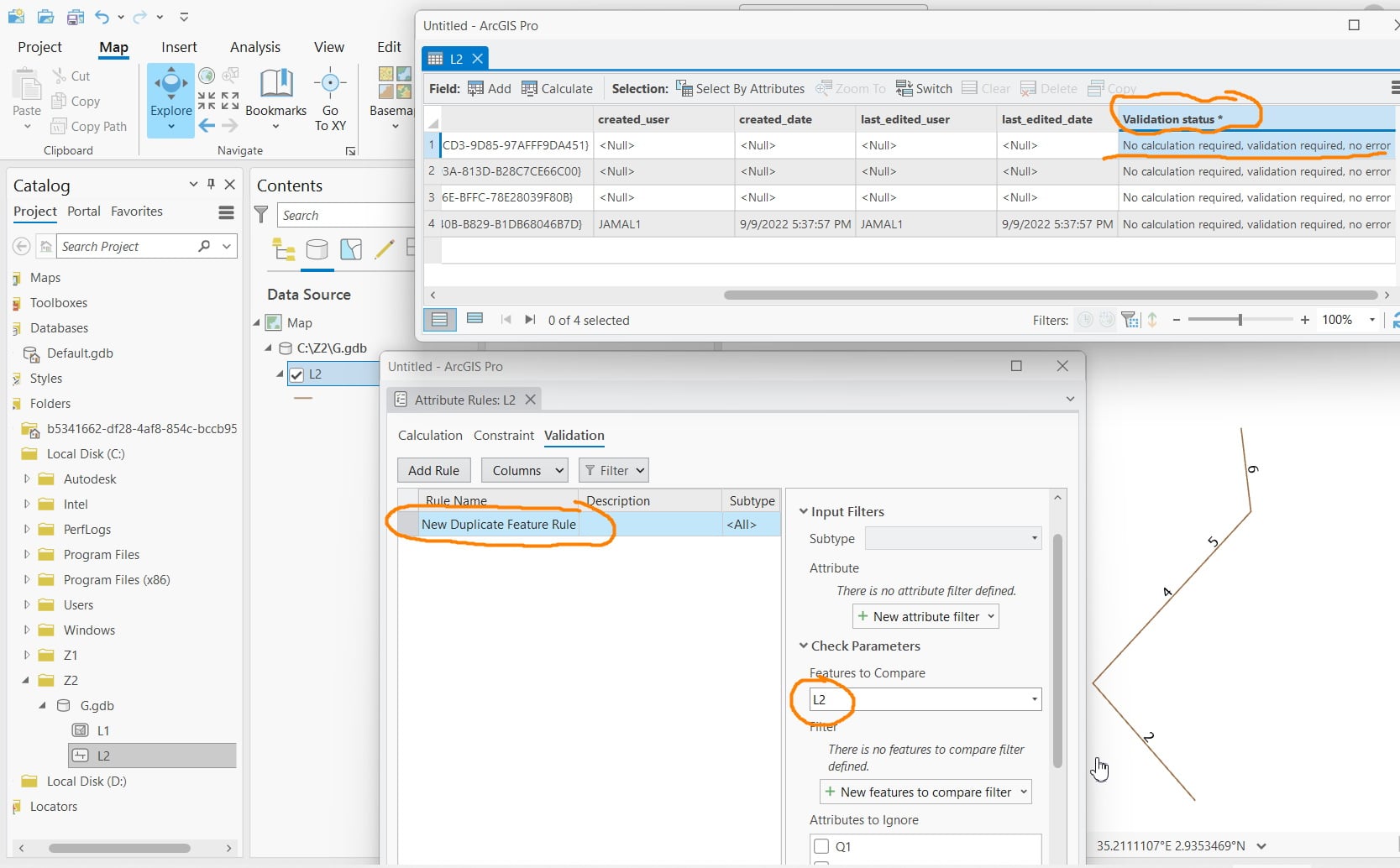Switch to Calculation rules tab
The height and width of the screenshot is (868, 1400).
pyautogui.click(x=430, y=435)
